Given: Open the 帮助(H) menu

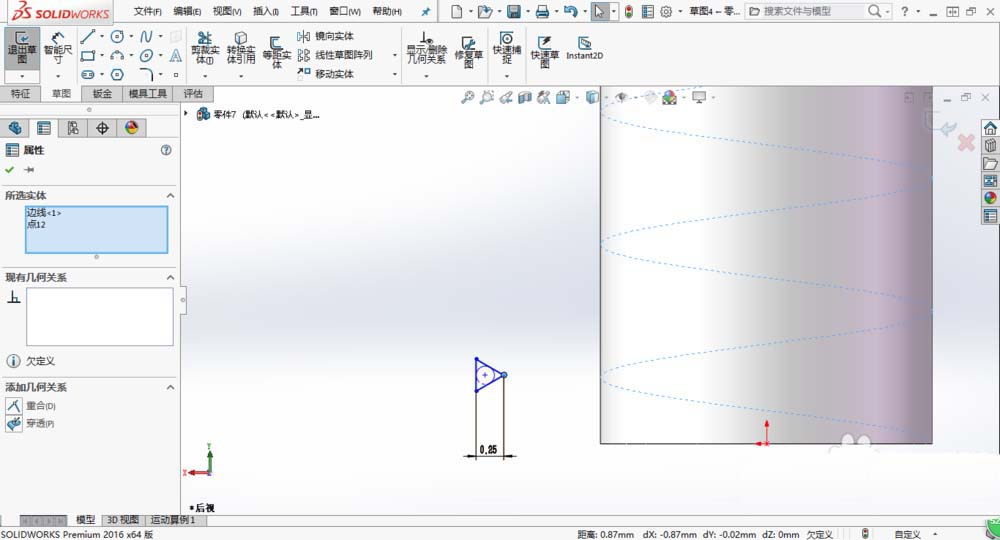Looking at the screenshot, I should coord(387,11).
